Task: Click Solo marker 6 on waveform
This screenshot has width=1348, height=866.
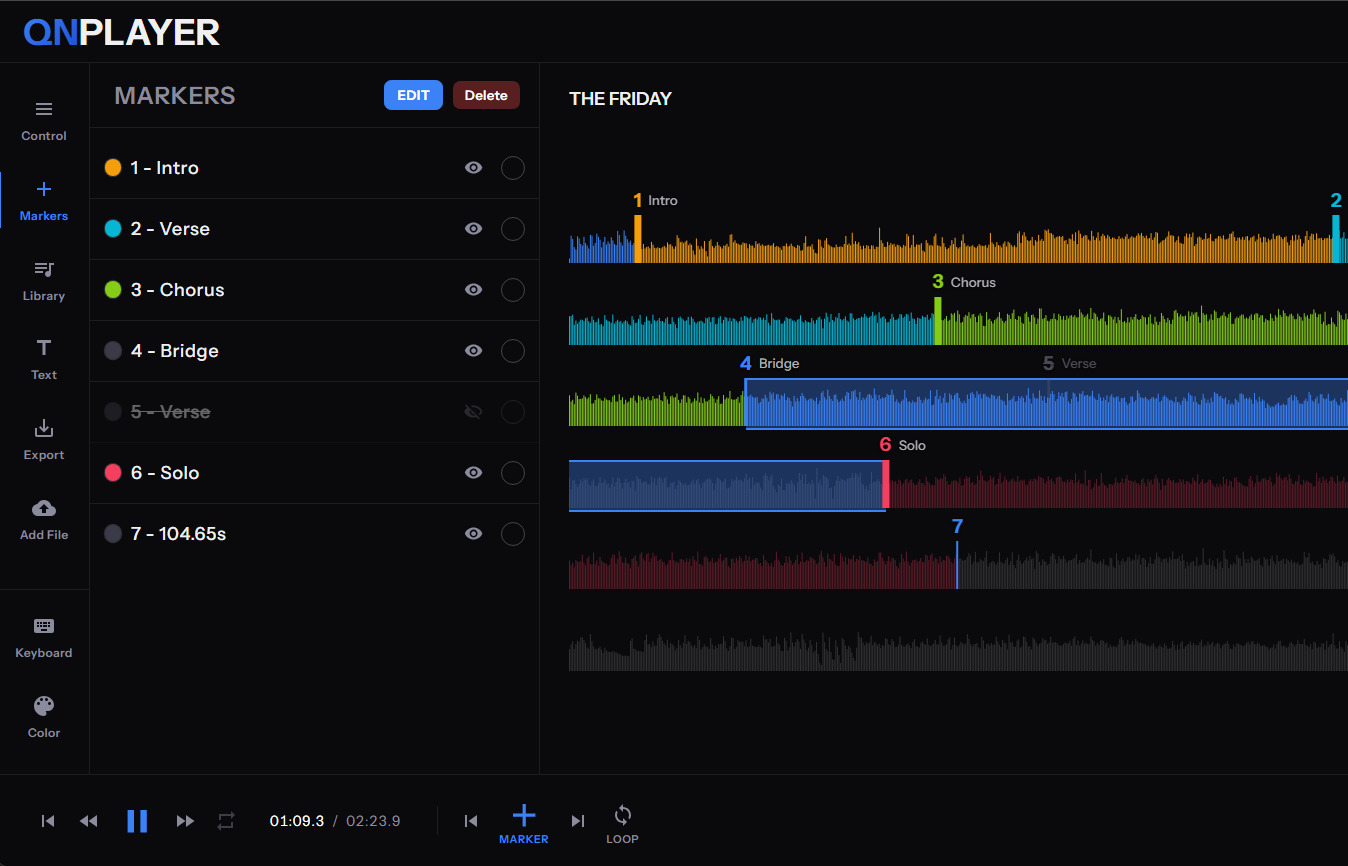Action: point(886,472)
